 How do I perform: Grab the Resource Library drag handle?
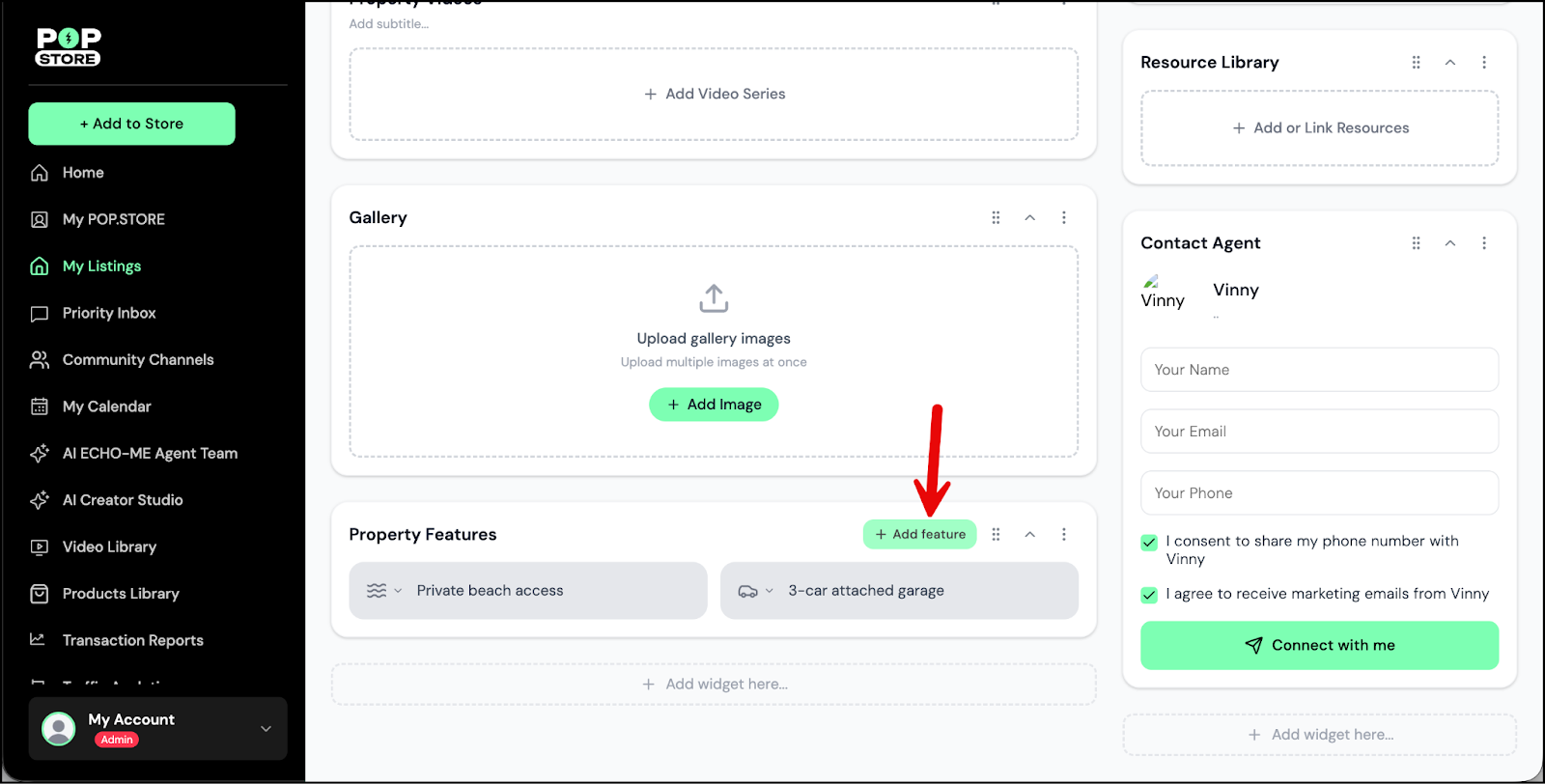(x=1416, y=62)
